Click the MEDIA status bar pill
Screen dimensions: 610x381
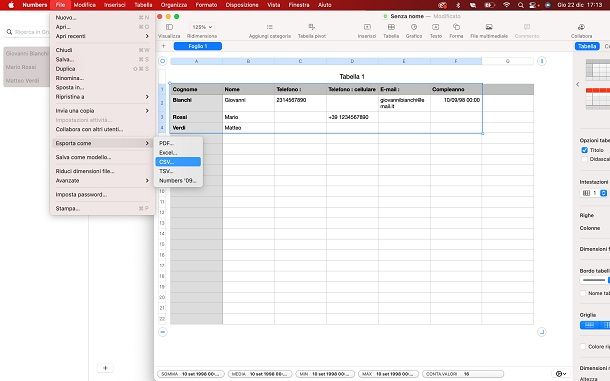click(259, 374)
